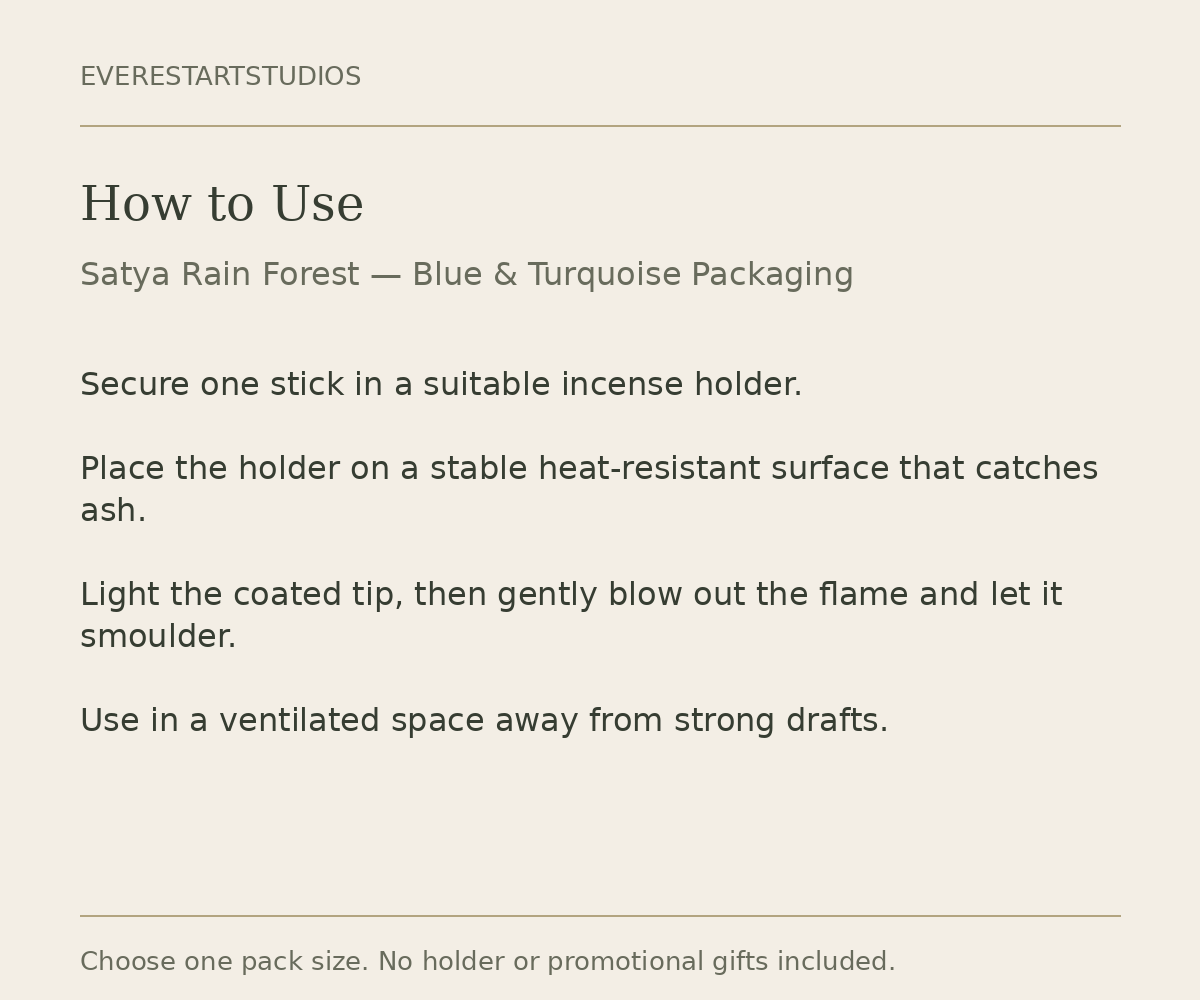The image size is (1200, 1000).
Task: Click 'Satya Rain Forest' product name
Action: 219,275
